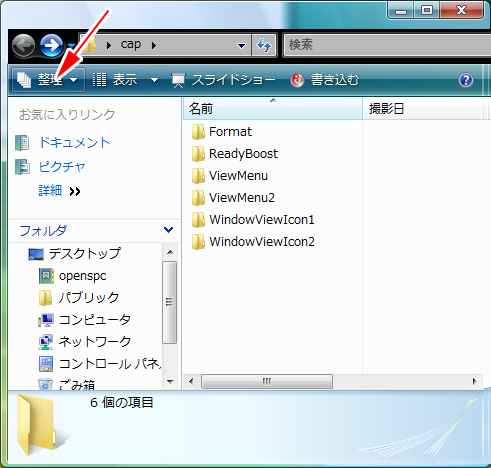The height and width of the screenshot is (468, 491).
Task: Click the horizontal scrollbar right arrow
Action: point(475,381)
